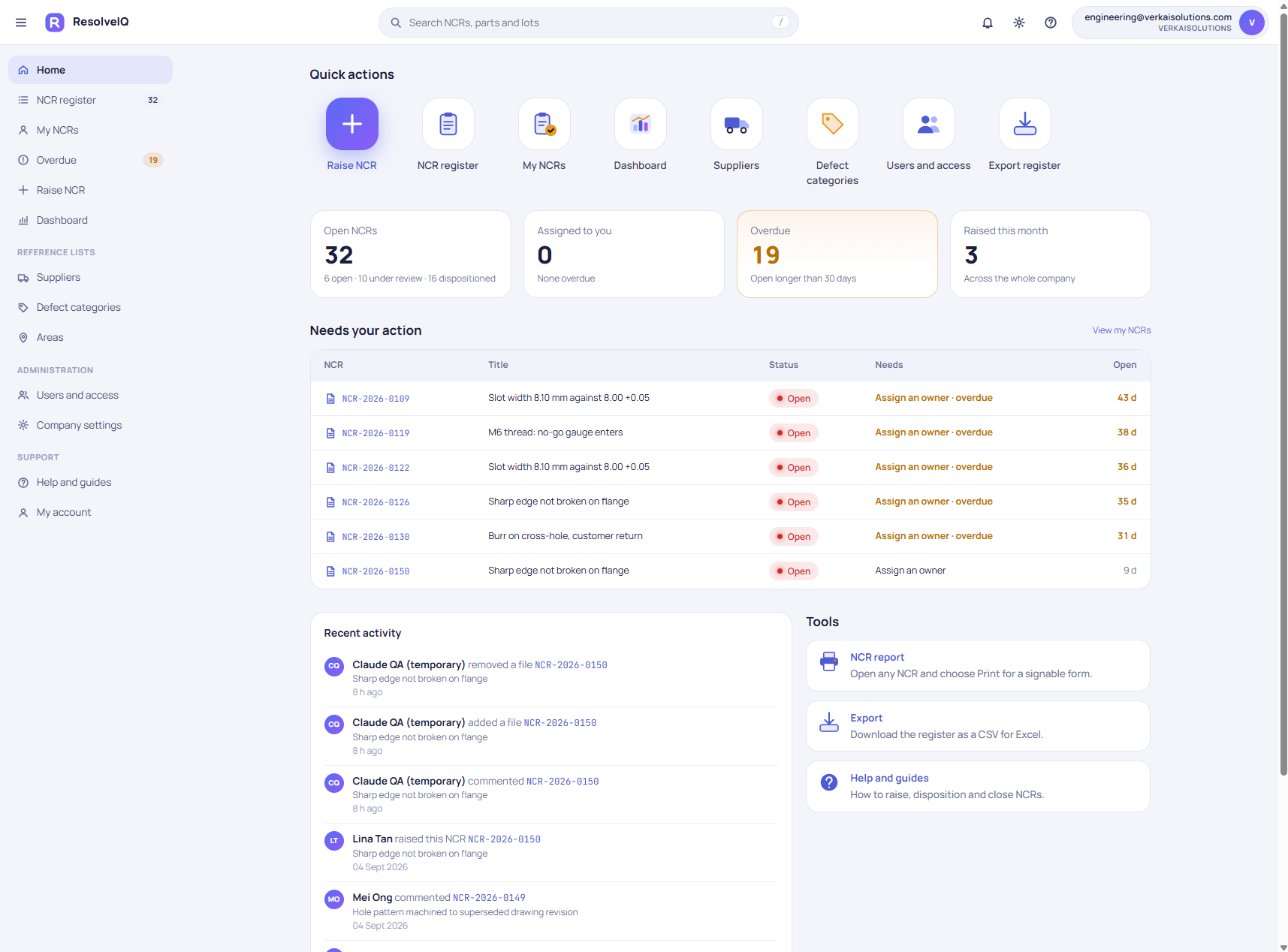Image resolution: width=1288 pixels, height=952 pixels.
Task: Open the Suppliers truck quick action
Action: pos(737,124)
